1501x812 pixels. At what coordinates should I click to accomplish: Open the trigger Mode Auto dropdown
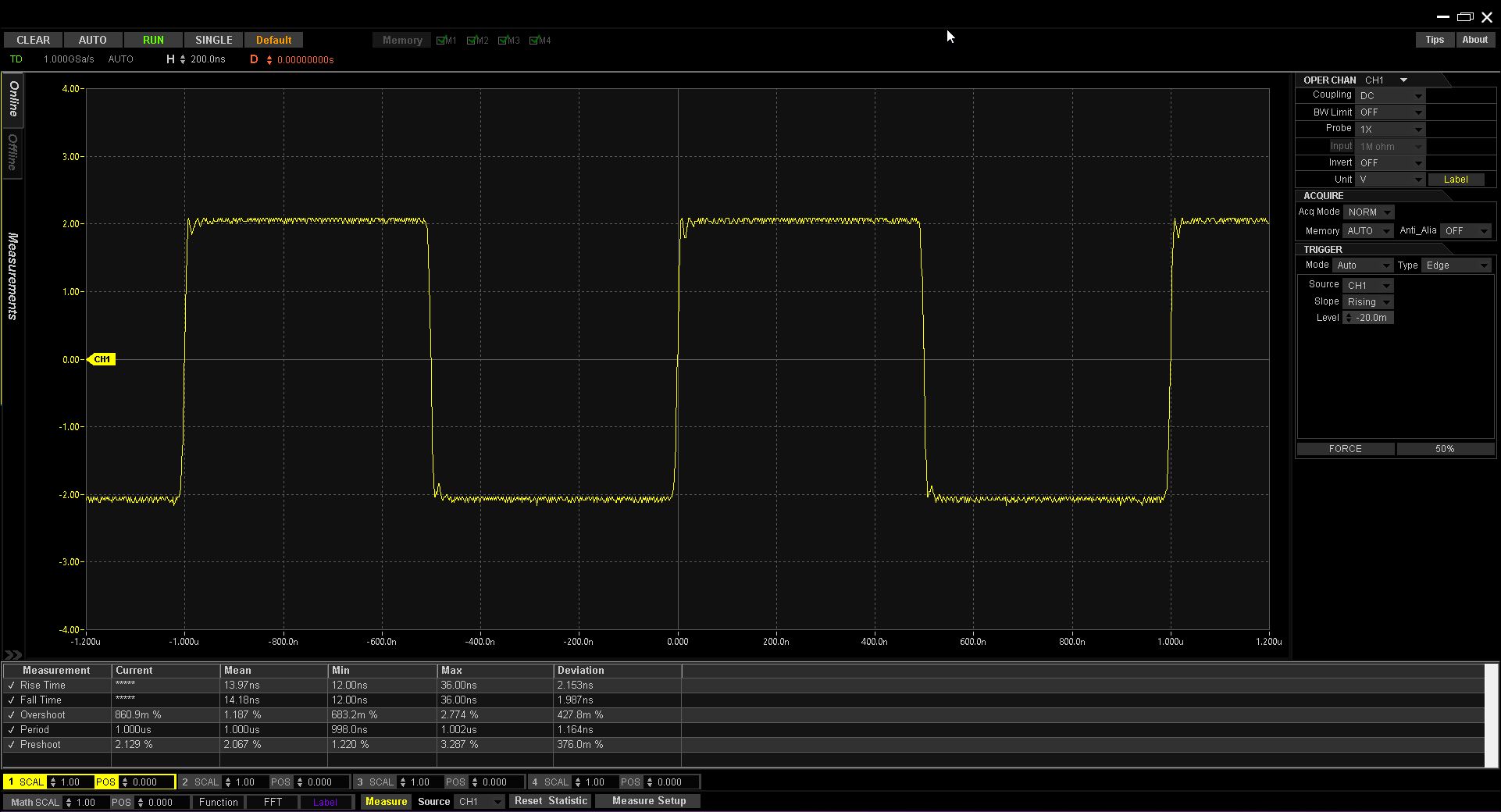pos(1363,265)
